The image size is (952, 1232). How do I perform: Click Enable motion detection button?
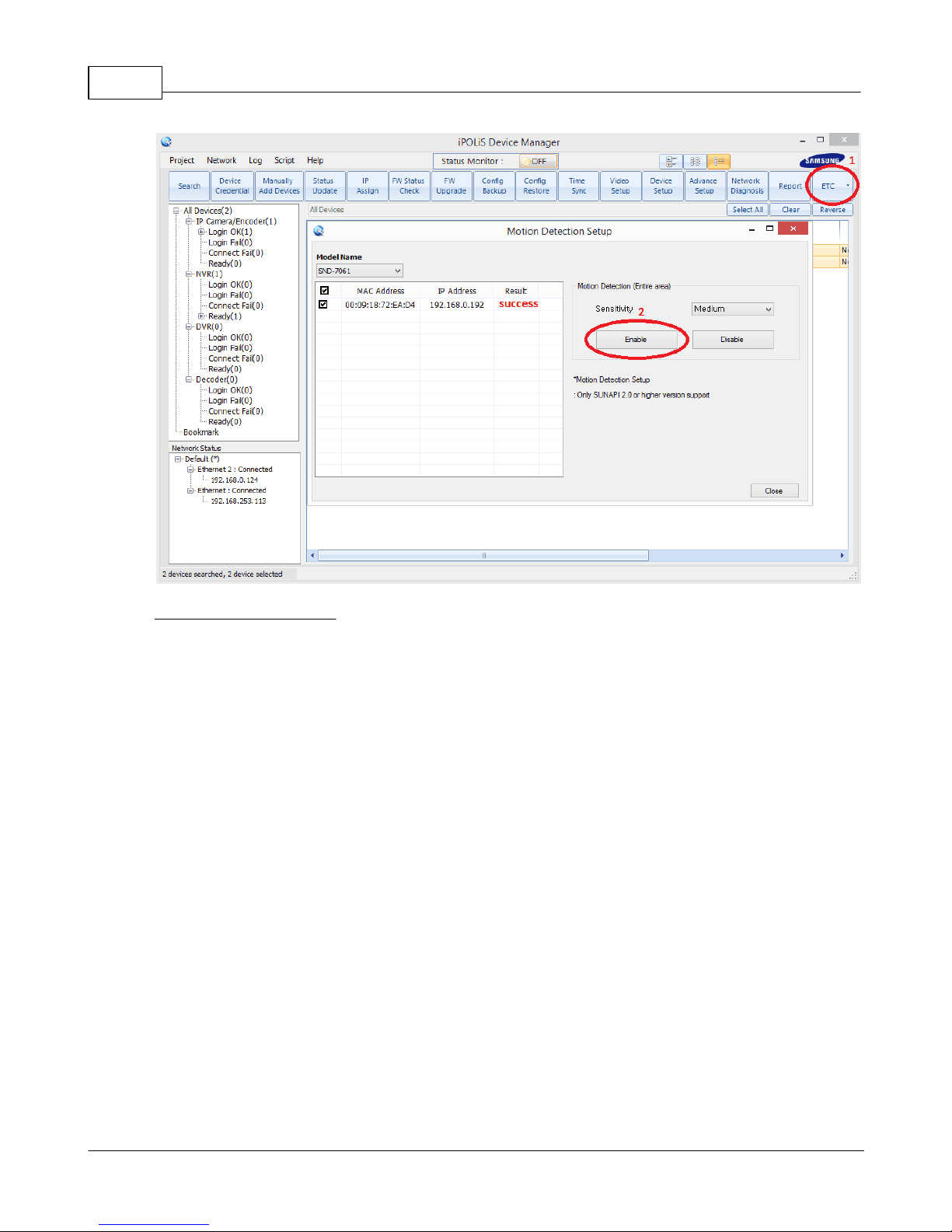point(636,340)
